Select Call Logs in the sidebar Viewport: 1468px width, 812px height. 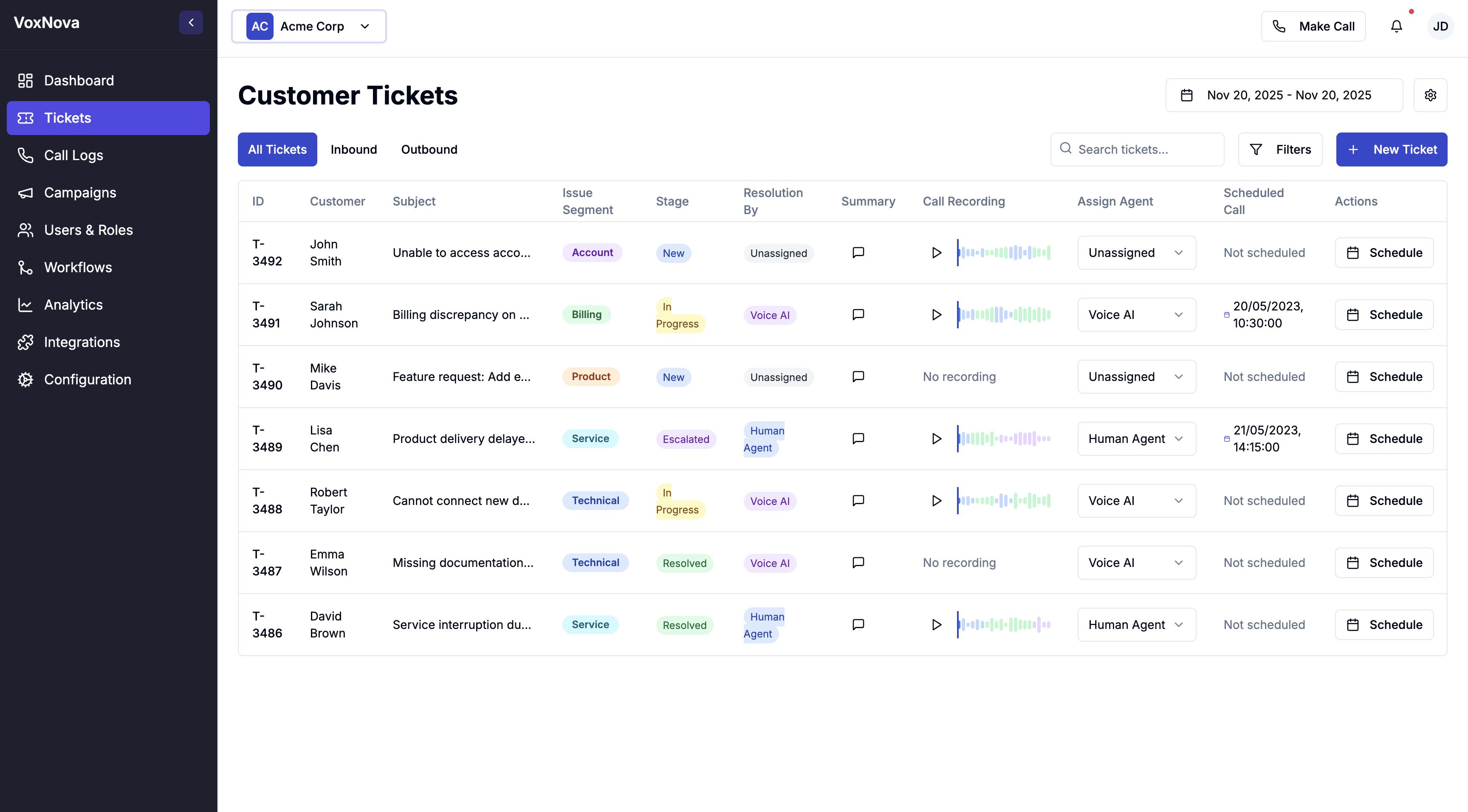(x=73, y=155)
